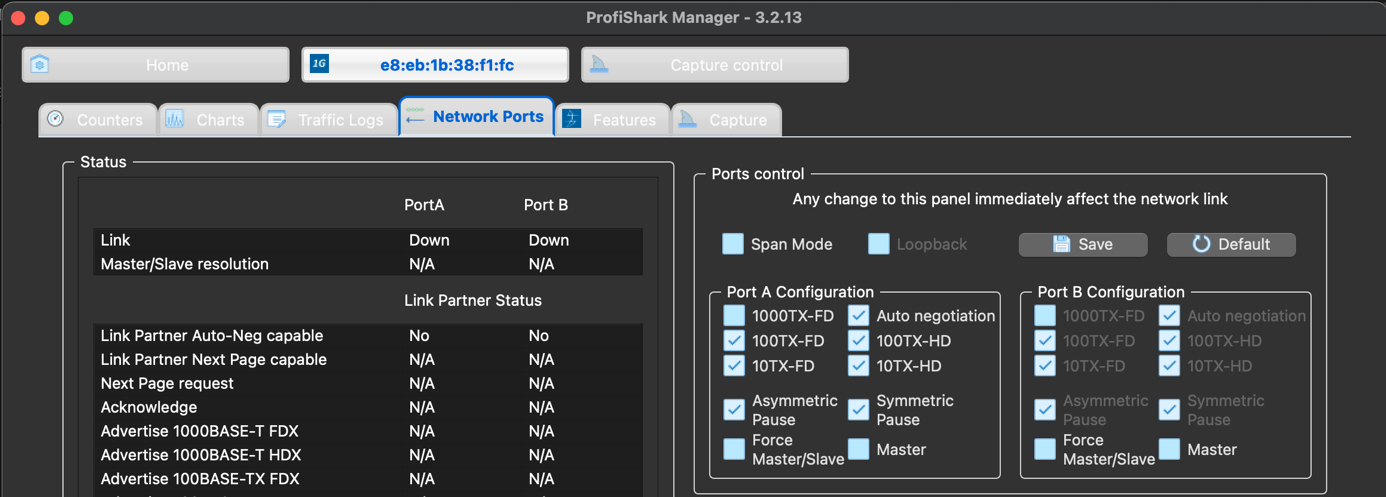Click the shark fin icon in Capture control
Viewport: 1386px width, 497px height.
pyautogui.click(x=600, y=65)
